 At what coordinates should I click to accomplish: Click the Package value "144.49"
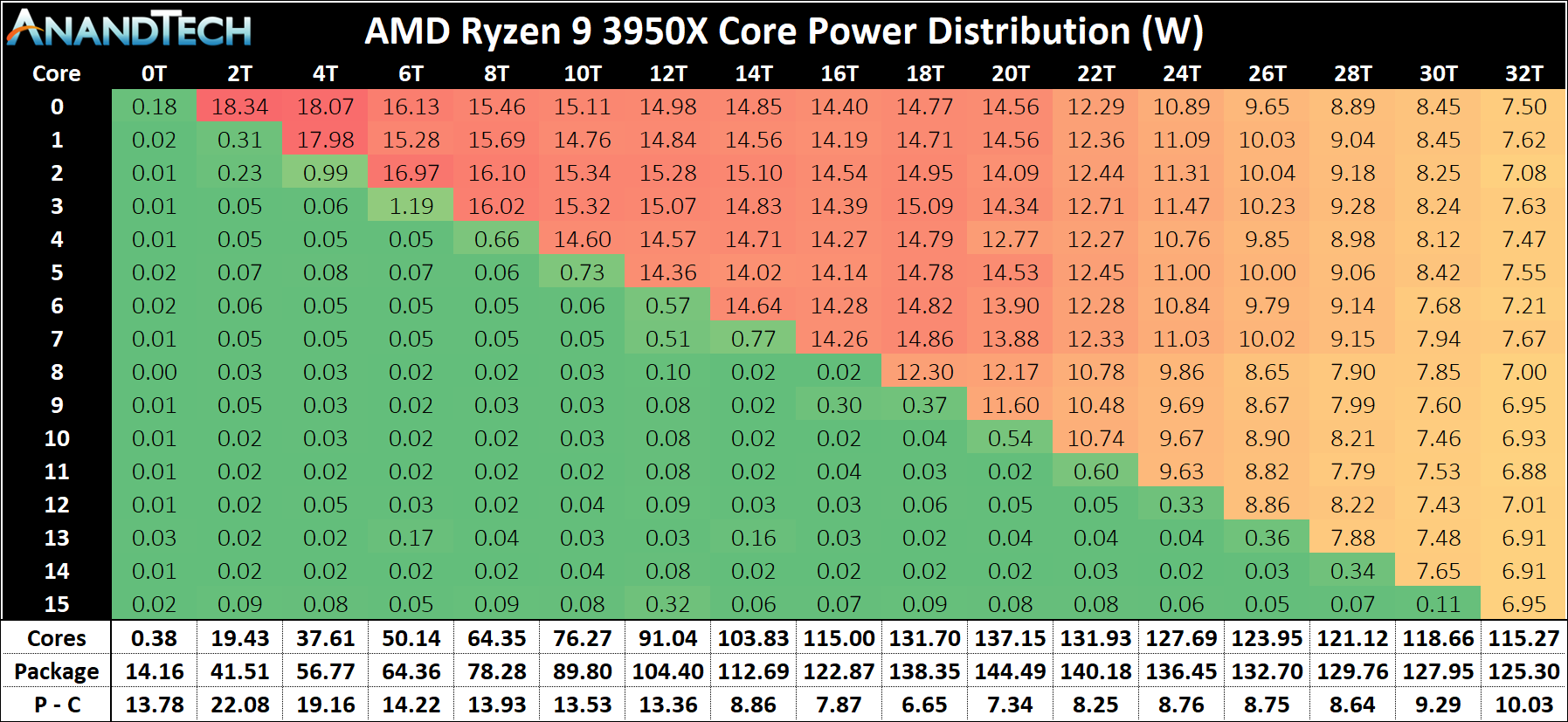tap(1011, 671)
